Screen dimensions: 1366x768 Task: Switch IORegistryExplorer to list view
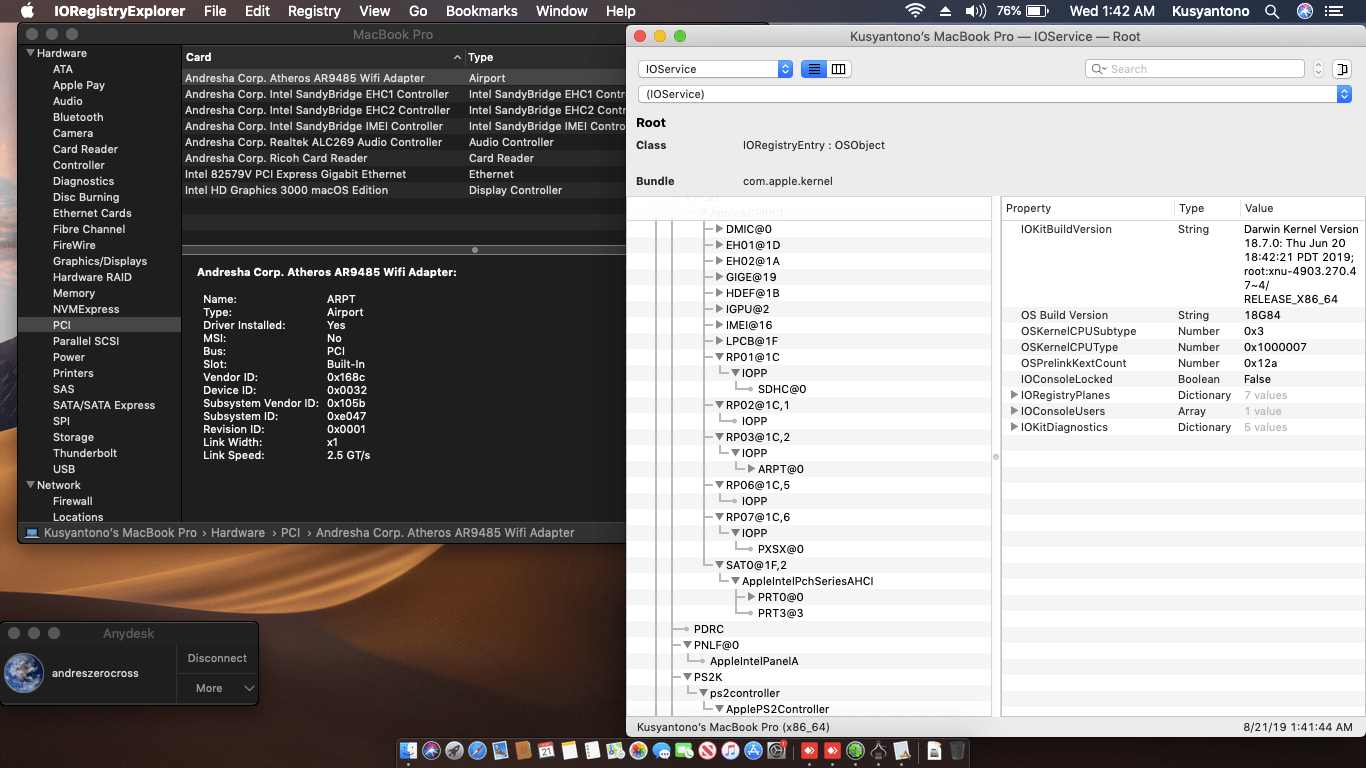pyautogui.click(x=814, y=69)
